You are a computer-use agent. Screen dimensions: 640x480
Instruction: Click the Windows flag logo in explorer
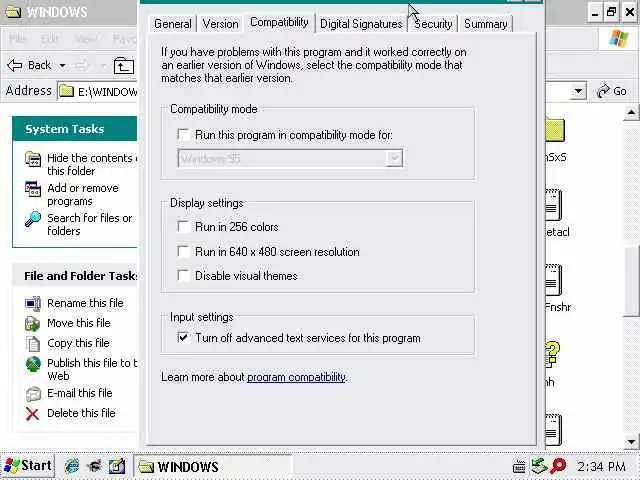(618, 39)
